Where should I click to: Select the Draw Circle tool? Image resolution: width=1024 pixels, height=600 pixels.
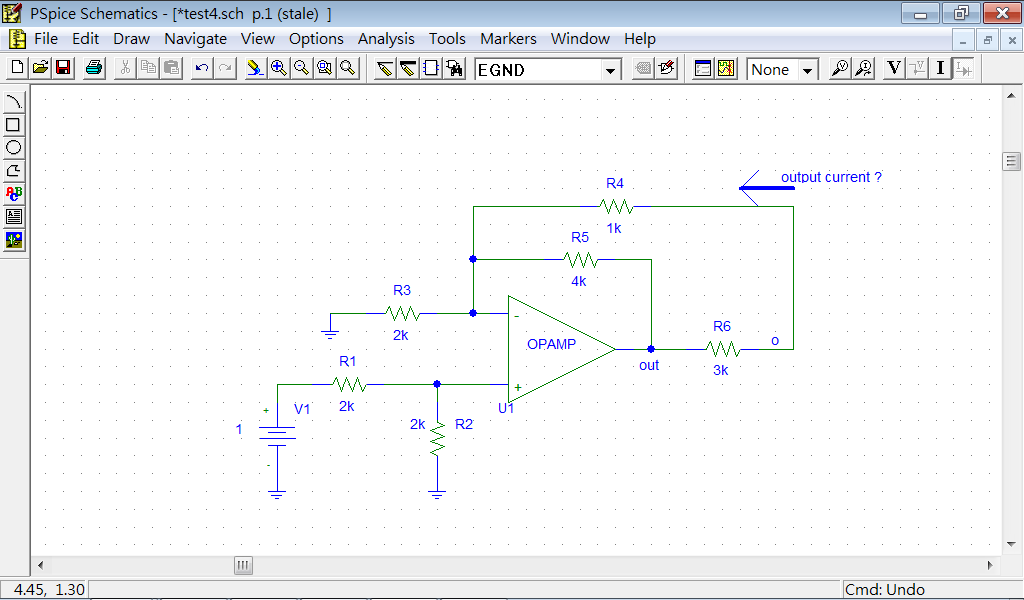click(14, 148)
